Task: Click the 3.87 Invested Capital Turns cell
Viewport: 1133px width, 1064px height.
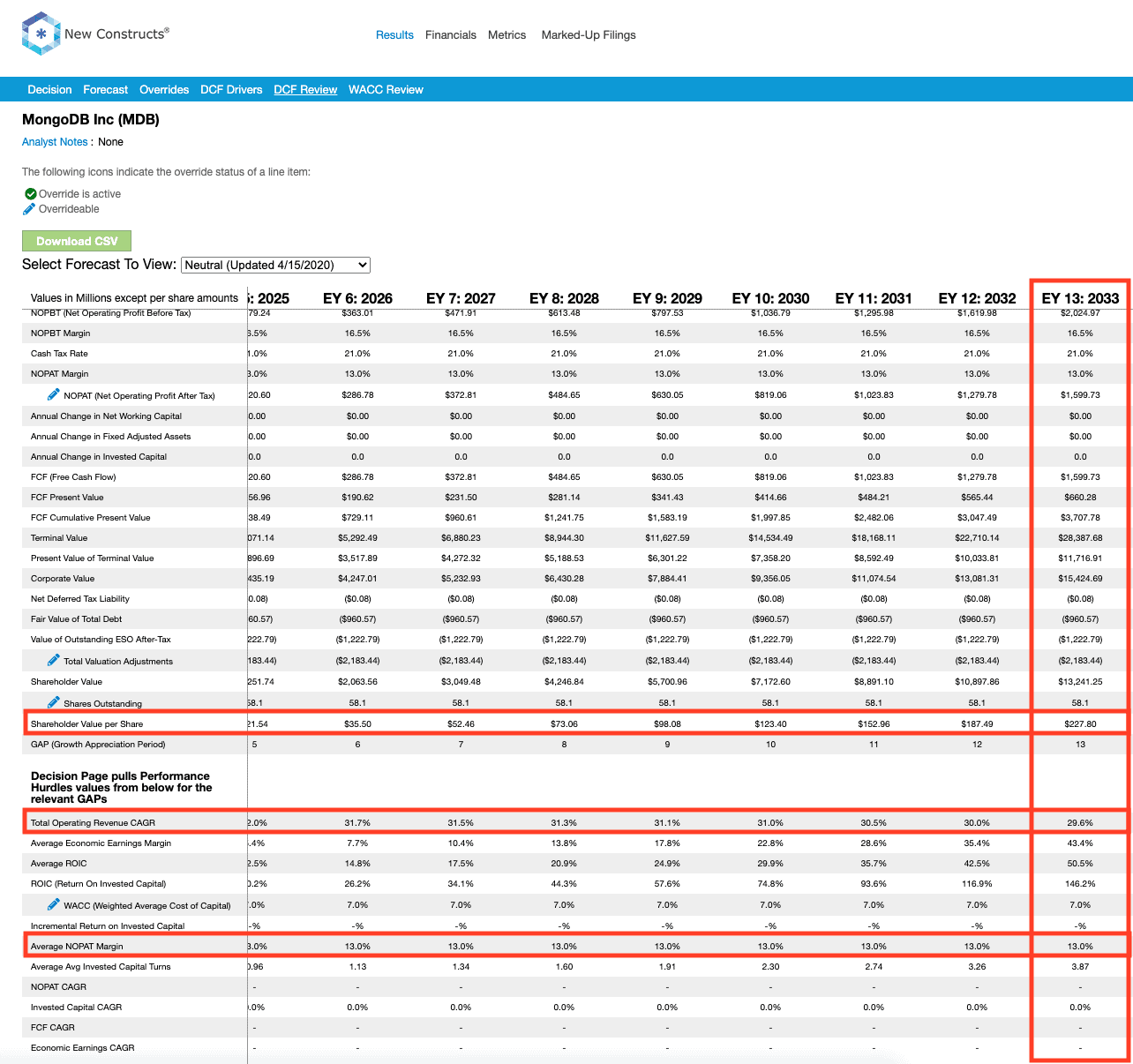Action: click(x=1080, y=966)
